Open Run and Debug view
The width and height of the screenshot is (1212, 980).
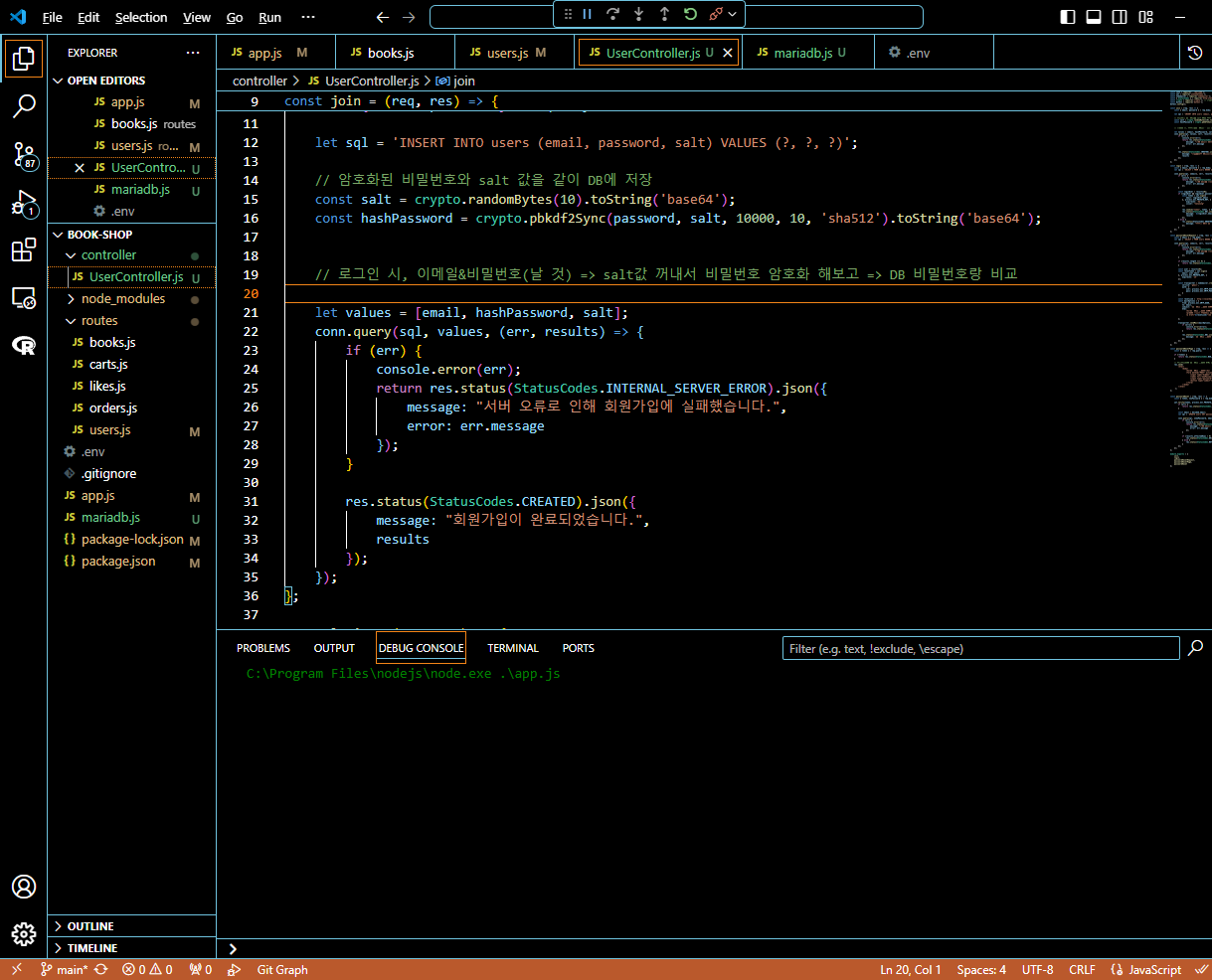pyautogui.click(x=24, y=203)
